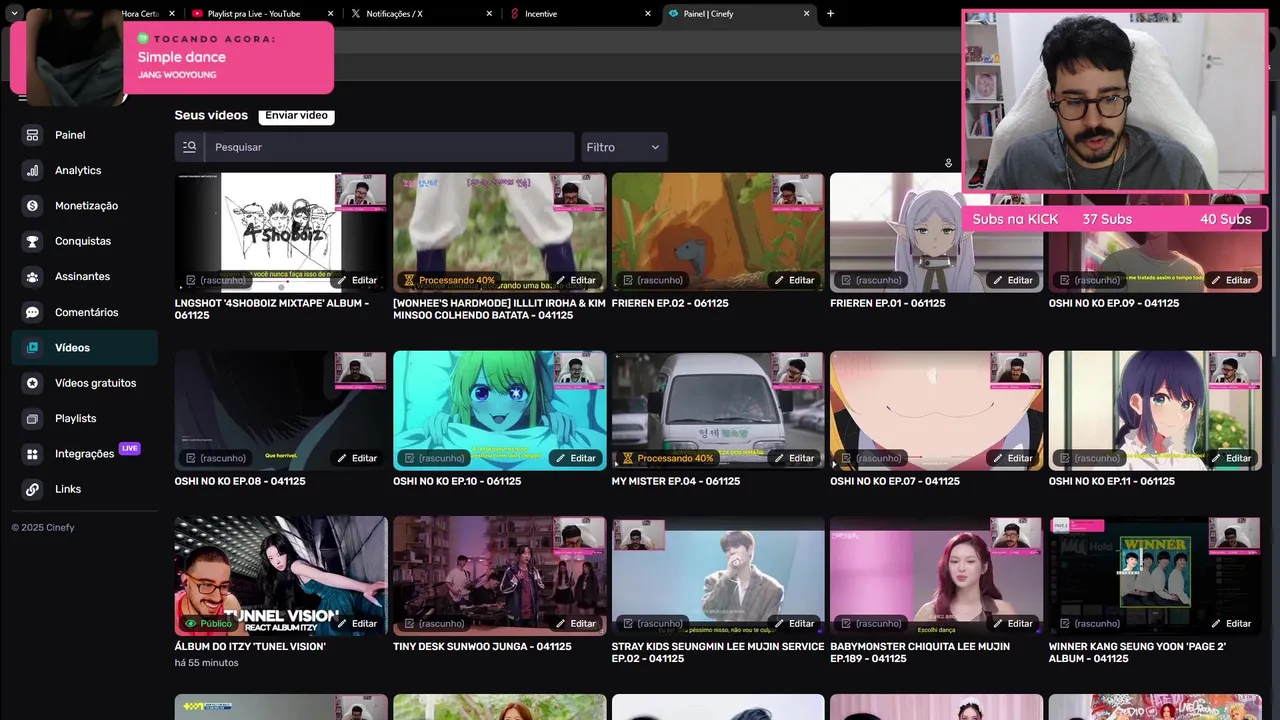The width and height of the screenshot is (1280, 720).
Task: Open the OSHI NO KO EP.11 thumbnail
Action: tap(1155, 410)
